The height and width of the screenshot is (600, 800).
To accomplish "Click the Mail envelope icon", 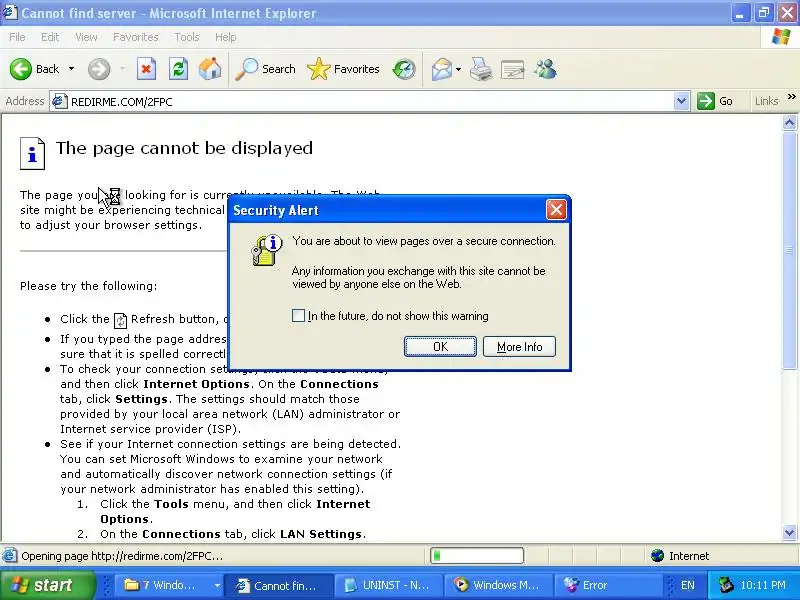I will click(441, 69).
